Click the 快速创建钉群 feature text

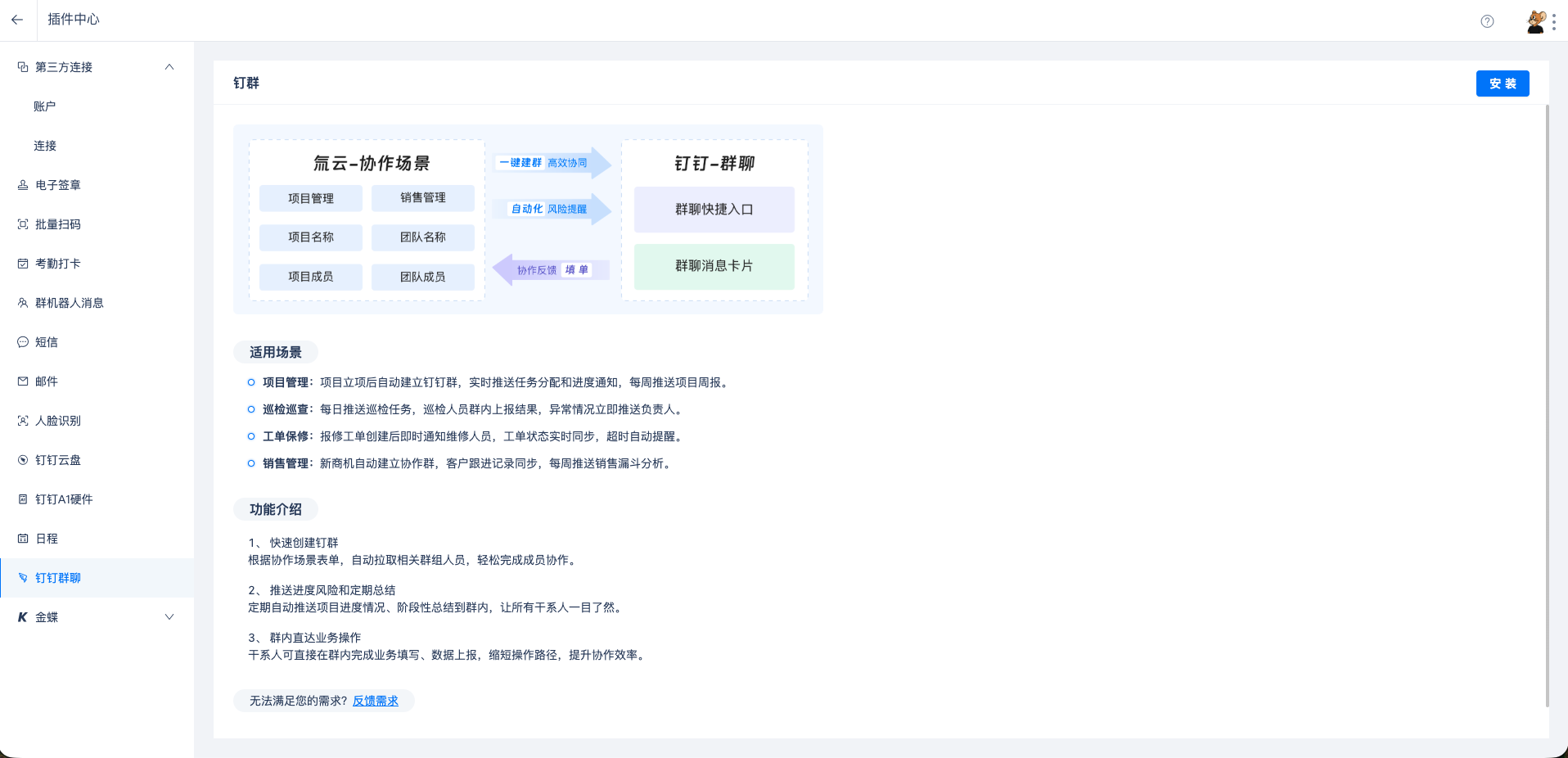pos(304,543)
